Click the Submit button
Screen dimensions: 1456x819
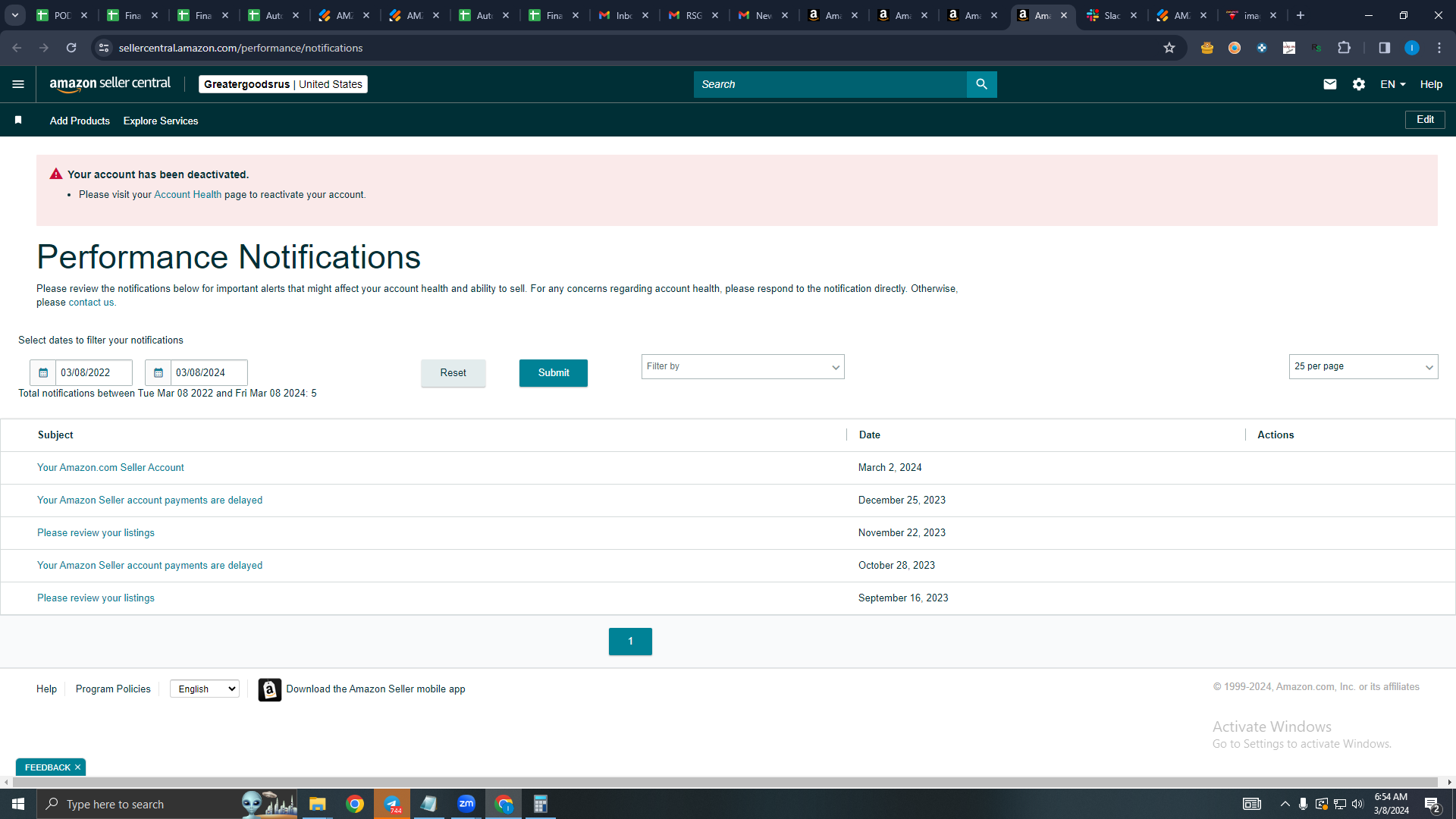point(554,373)
